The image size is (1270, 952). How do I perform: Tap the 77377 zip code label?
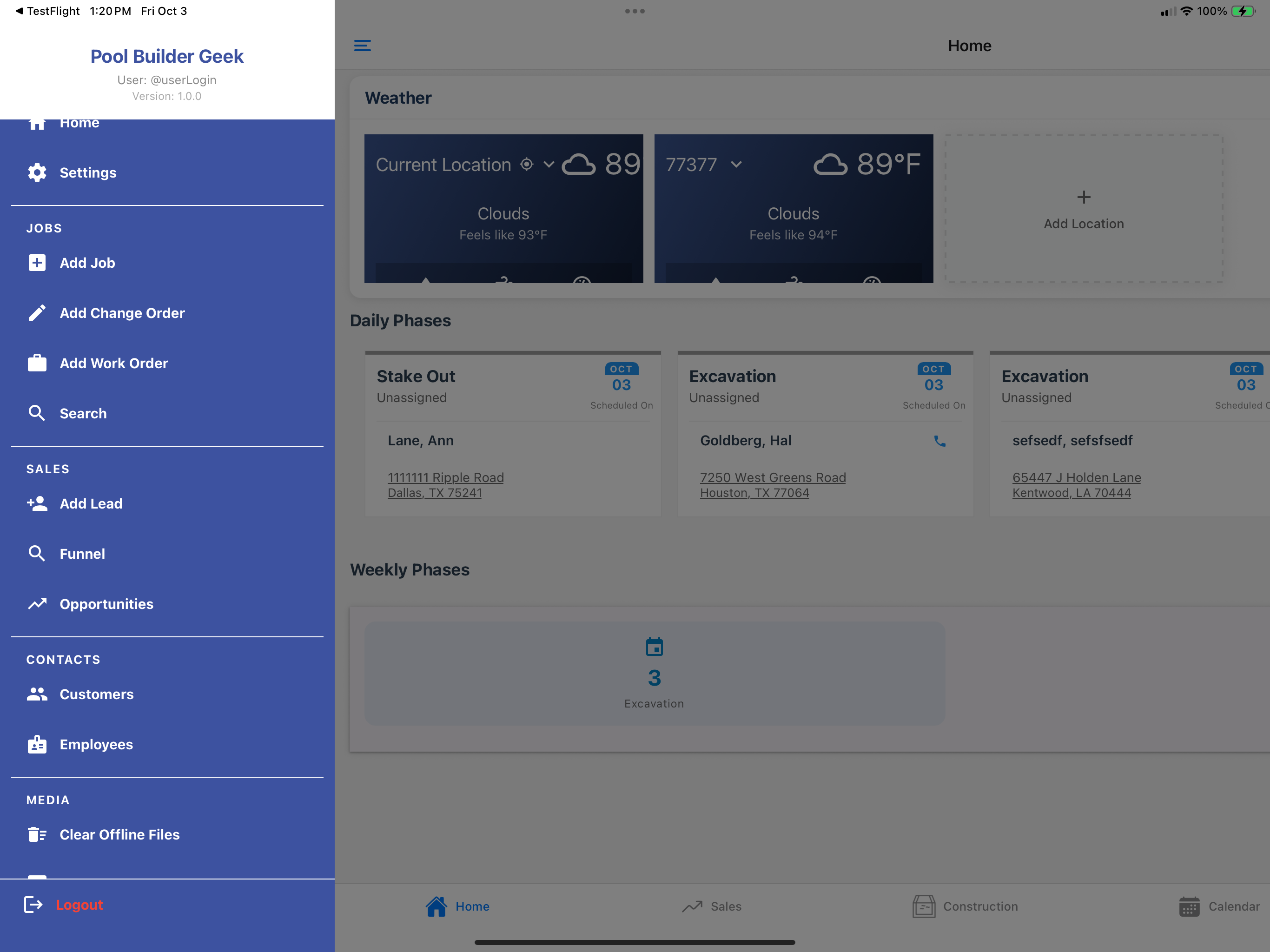click(x=691, y=165)
